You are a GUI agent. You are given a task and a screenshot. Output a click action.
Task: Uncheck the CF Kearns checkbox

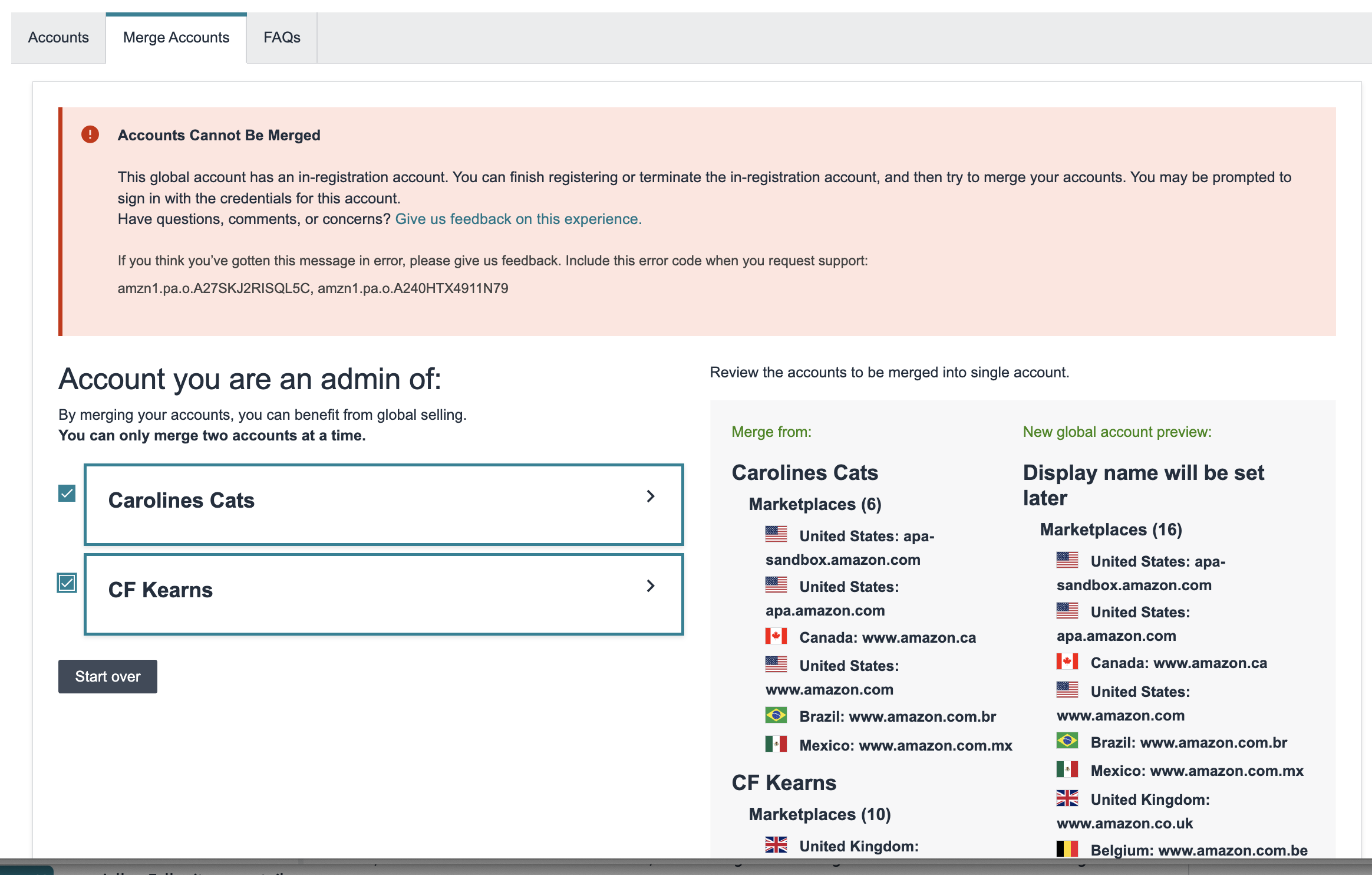point(67,583)
